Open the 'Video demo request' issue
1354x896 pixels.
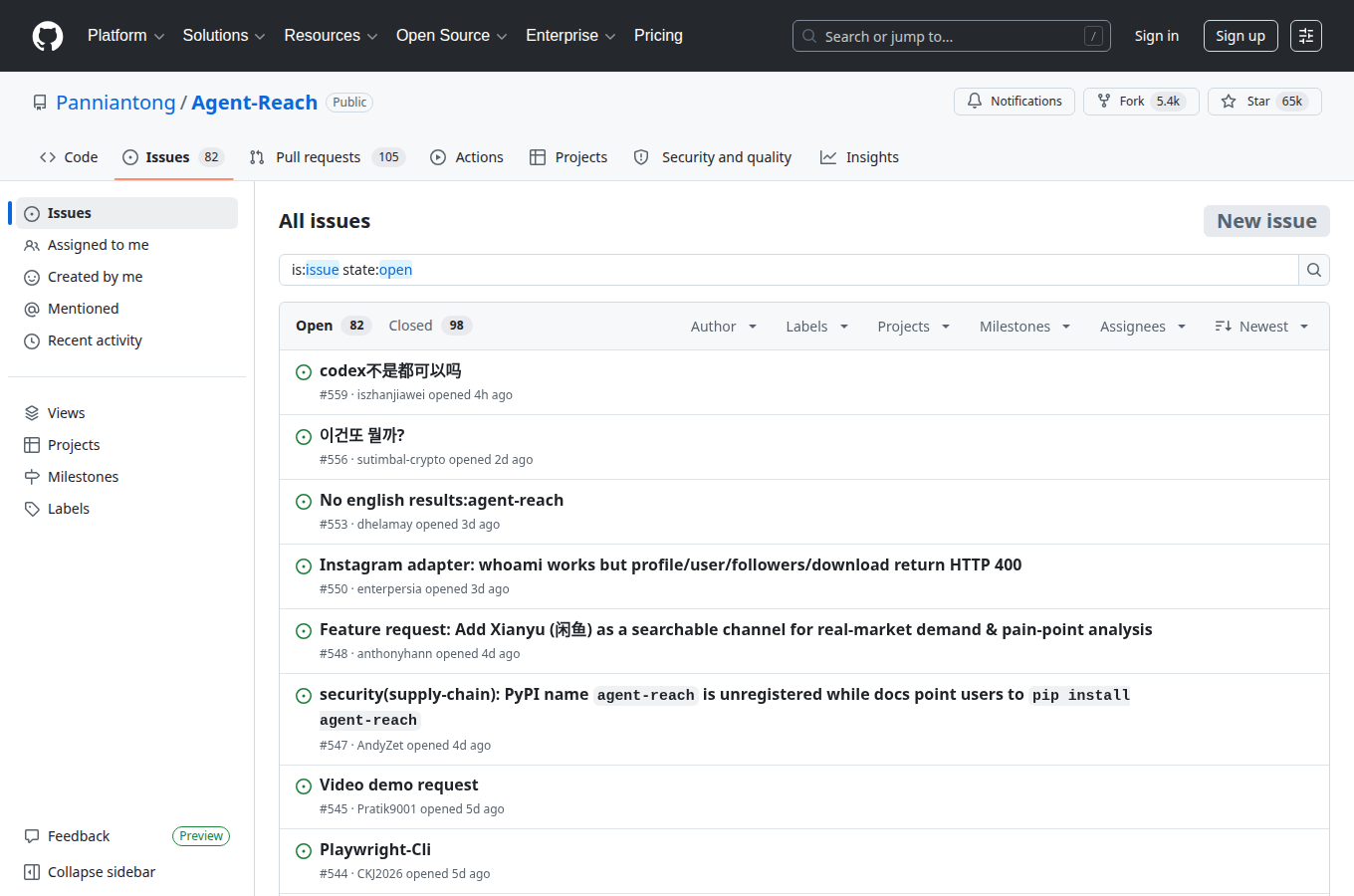[398, 784]
